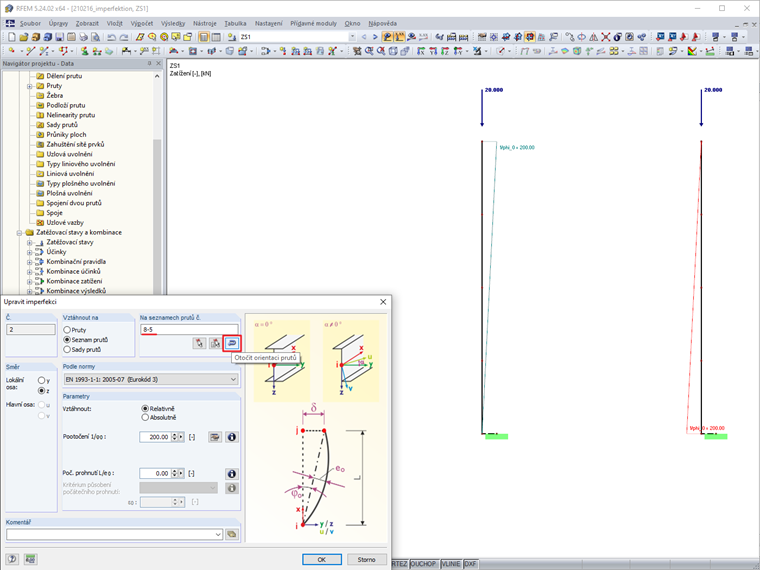Click the units and decimals icon in dialog
Image resolution: width=760 pixels, height=570 pixels.
(x=31, y=559)
